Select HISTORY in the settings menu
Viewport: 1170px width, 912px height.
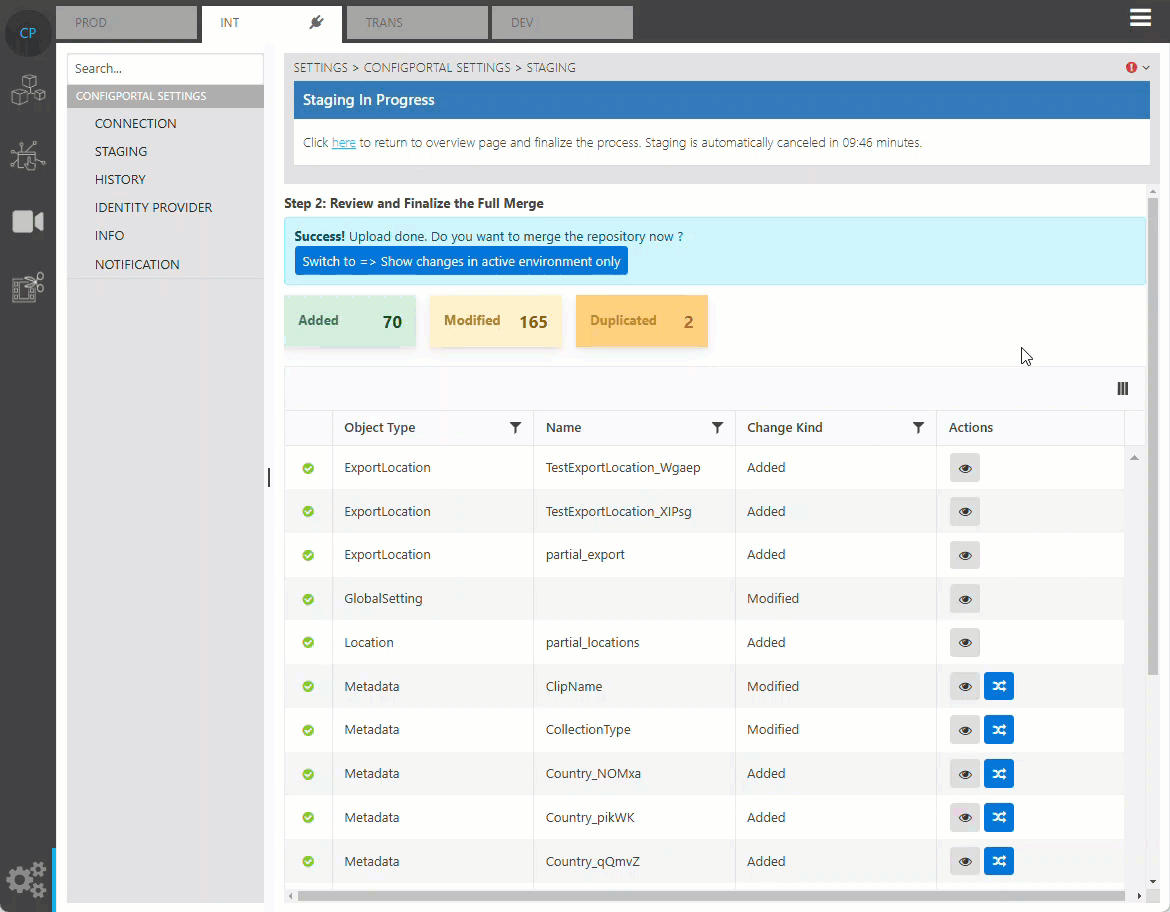pyautogui.click(x=120, y=180)
